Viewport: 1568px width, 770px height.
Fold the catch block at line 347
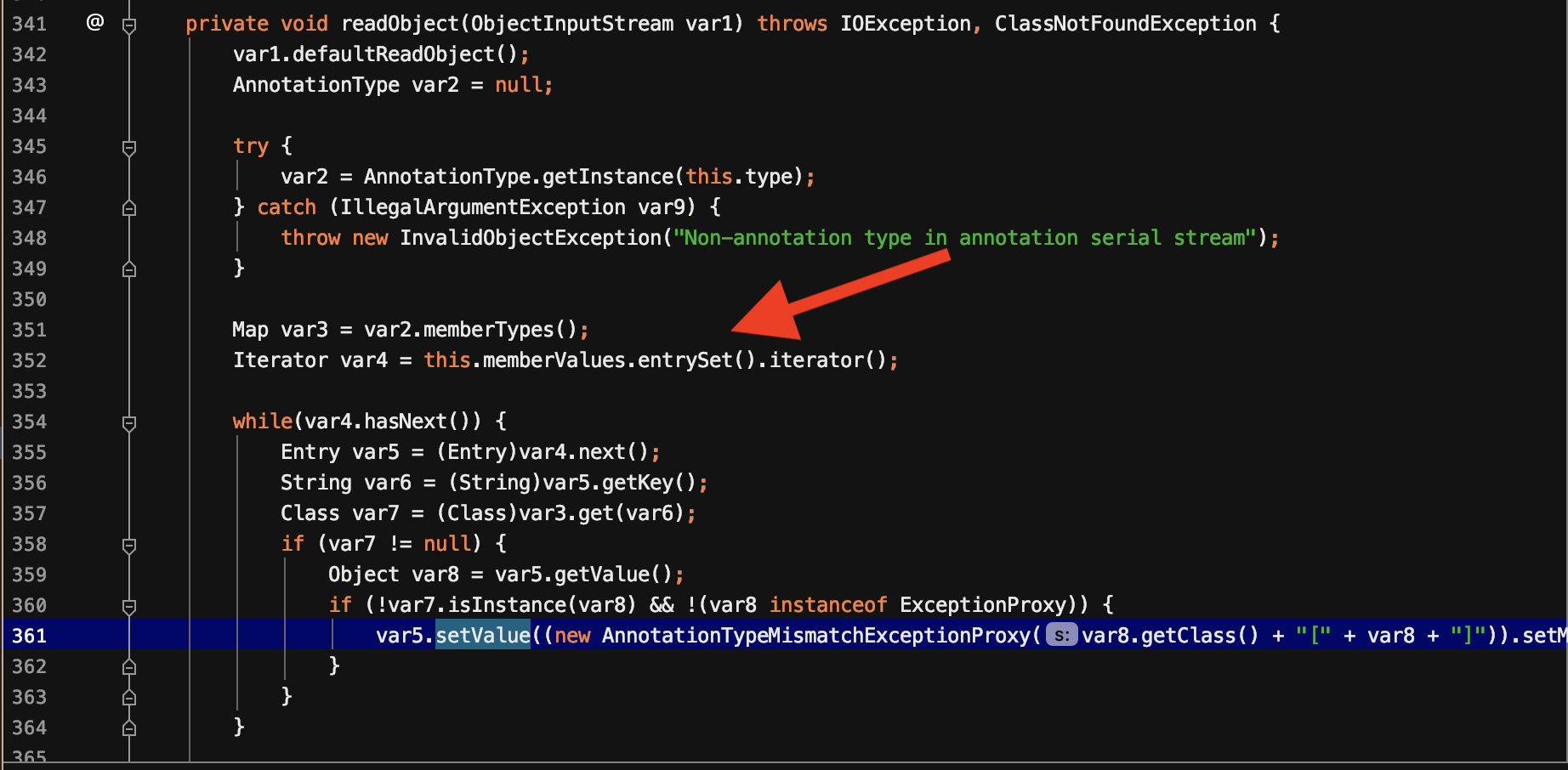[x=129, y=208]
